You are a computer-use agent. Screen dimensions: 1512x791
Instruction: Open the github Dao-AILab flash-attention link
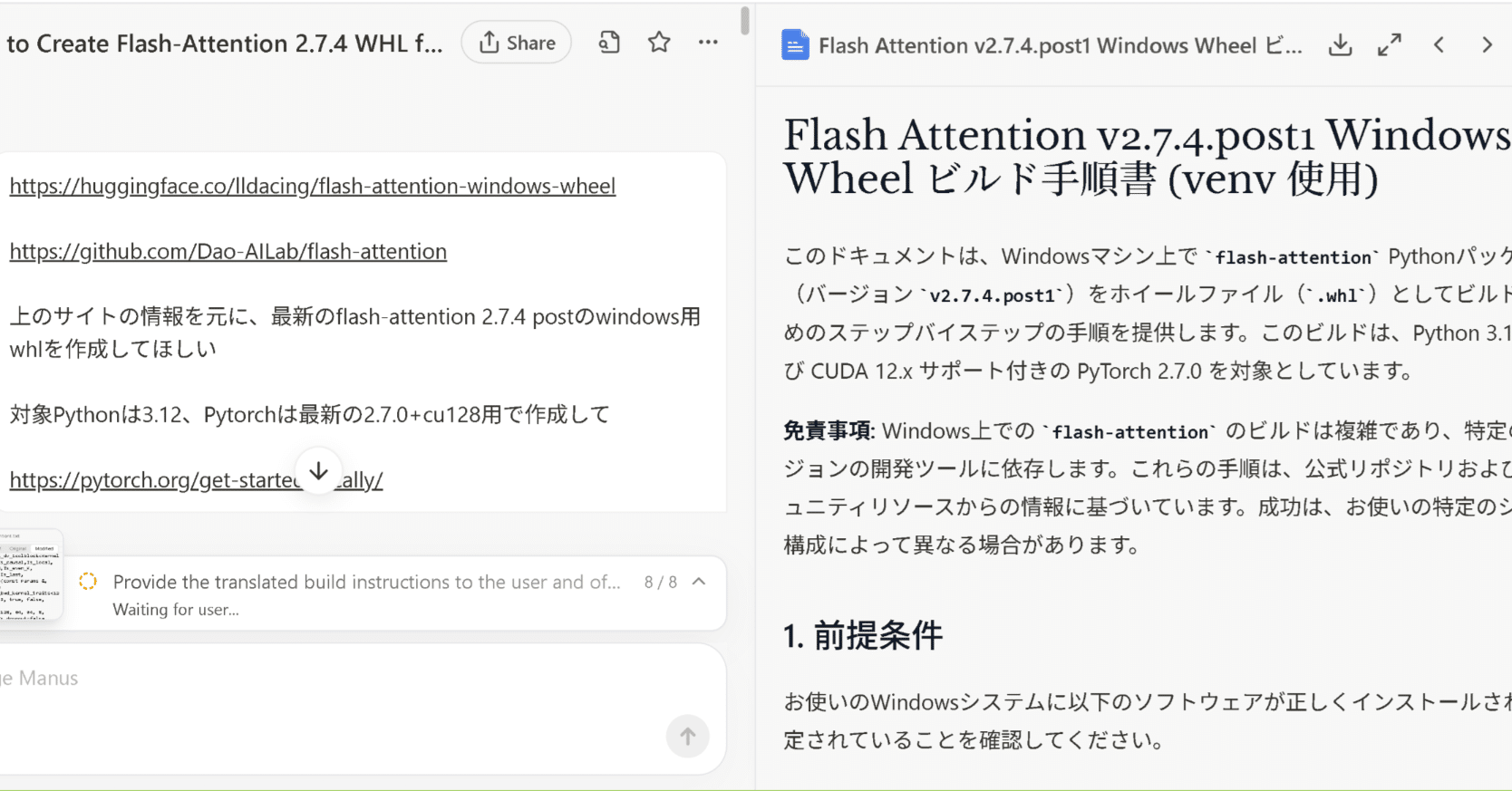pos(228,251)
